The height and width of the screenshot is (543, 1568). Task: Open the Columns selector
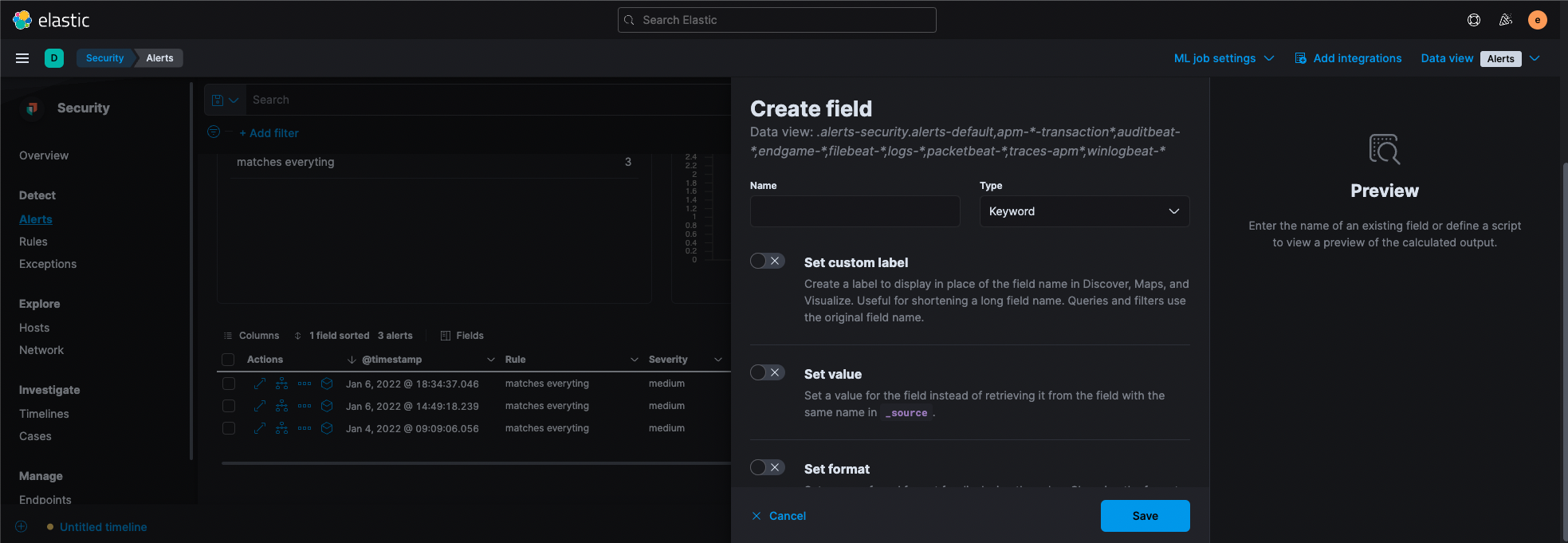tap(251, 336)
